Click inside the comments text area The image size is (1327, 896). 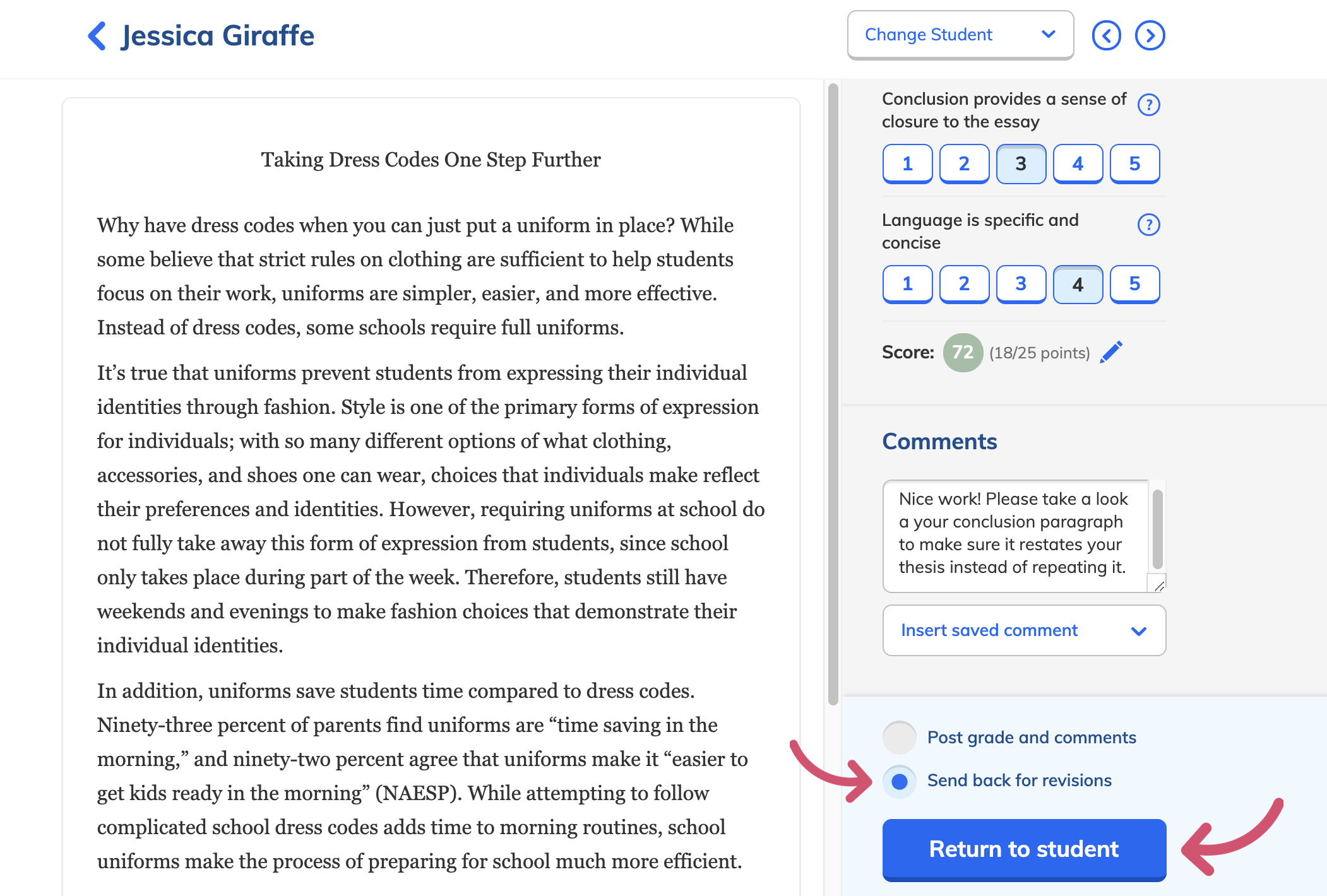(1015, 536)
